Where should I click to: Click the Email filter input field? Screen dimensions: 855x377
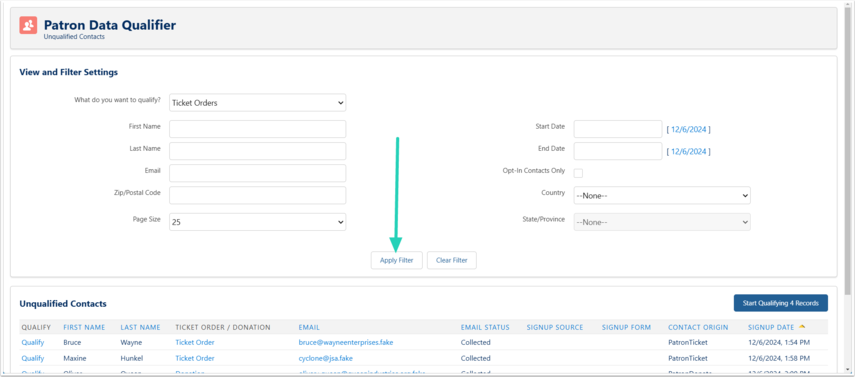pos(257,173)
